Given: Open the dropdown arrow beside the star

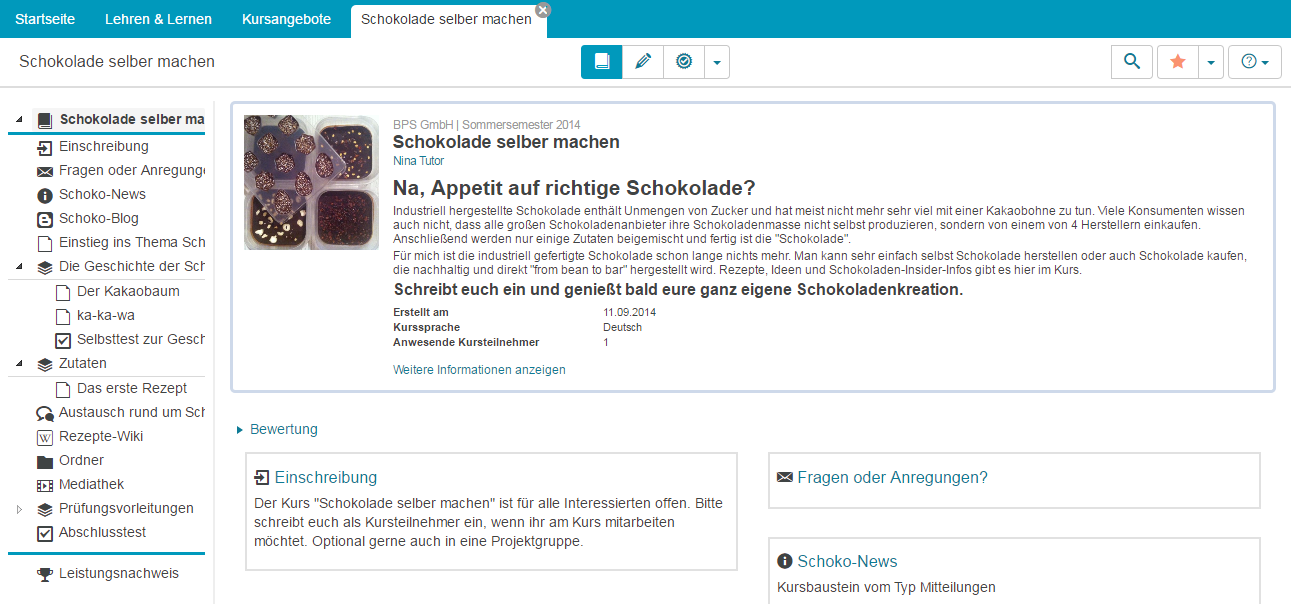Looking at the screenshot, I should (x=1210, y=62).
